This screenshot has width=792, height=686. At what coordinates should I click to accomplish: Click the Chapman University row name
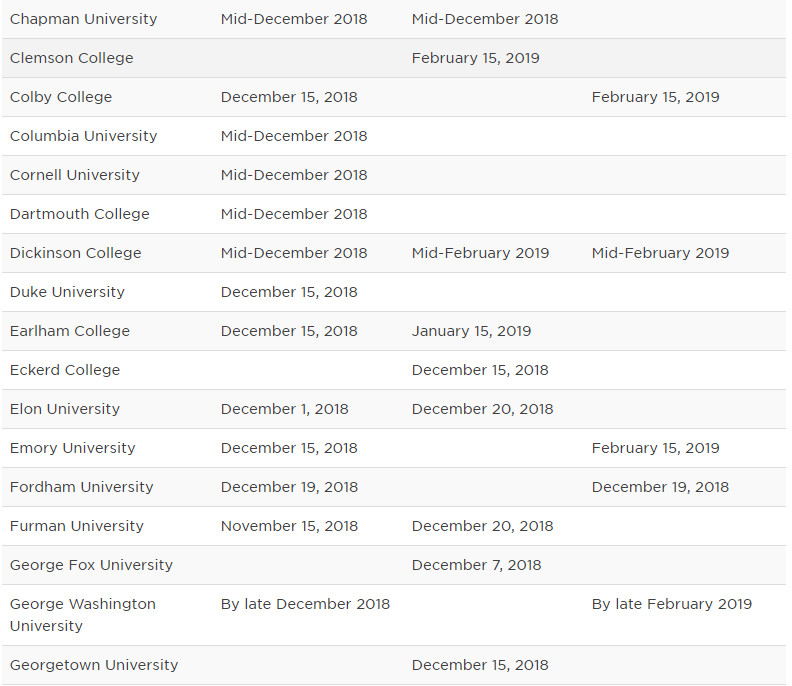[83, 19]
